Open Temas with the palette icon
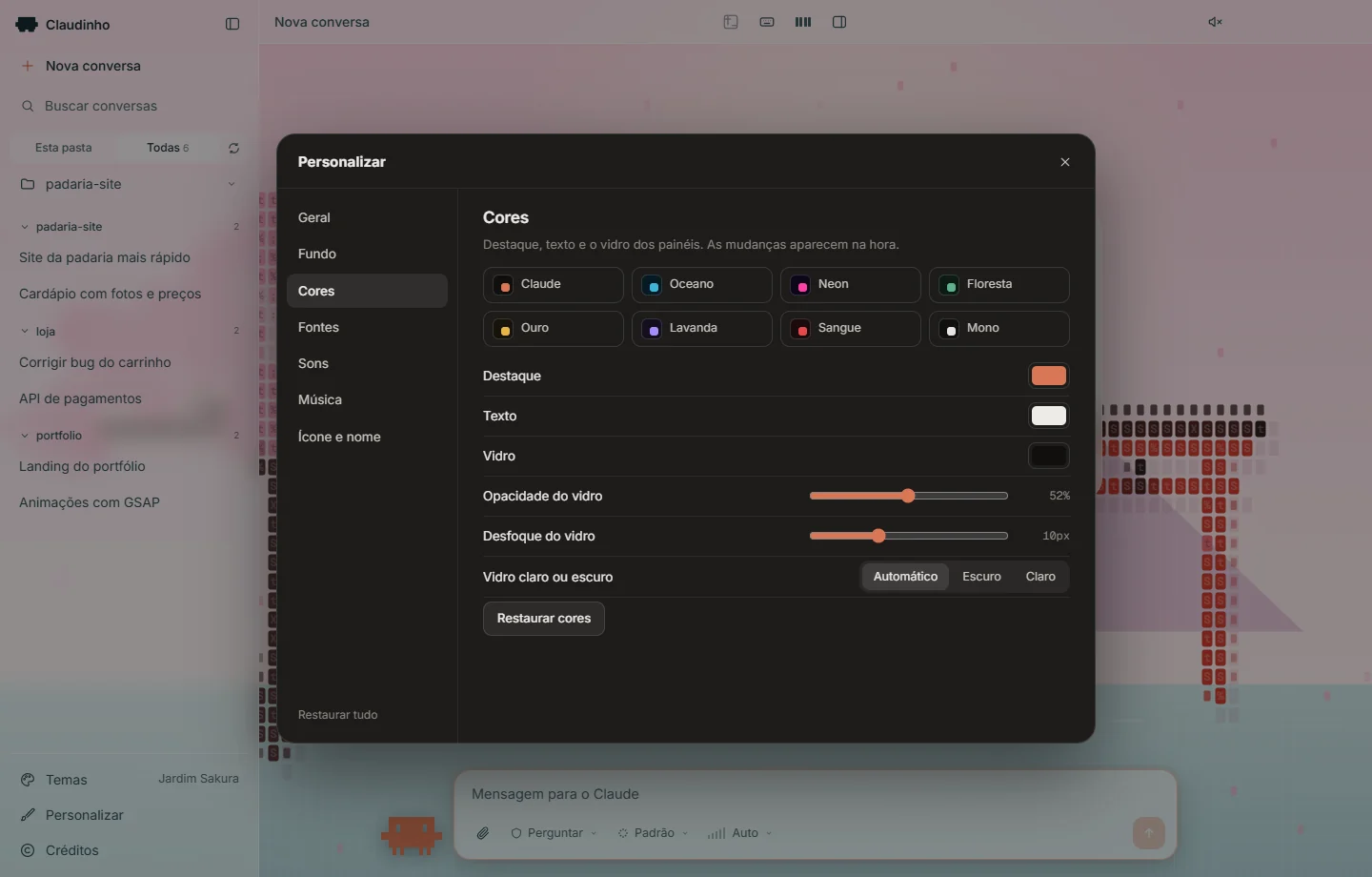 point(28,780)
